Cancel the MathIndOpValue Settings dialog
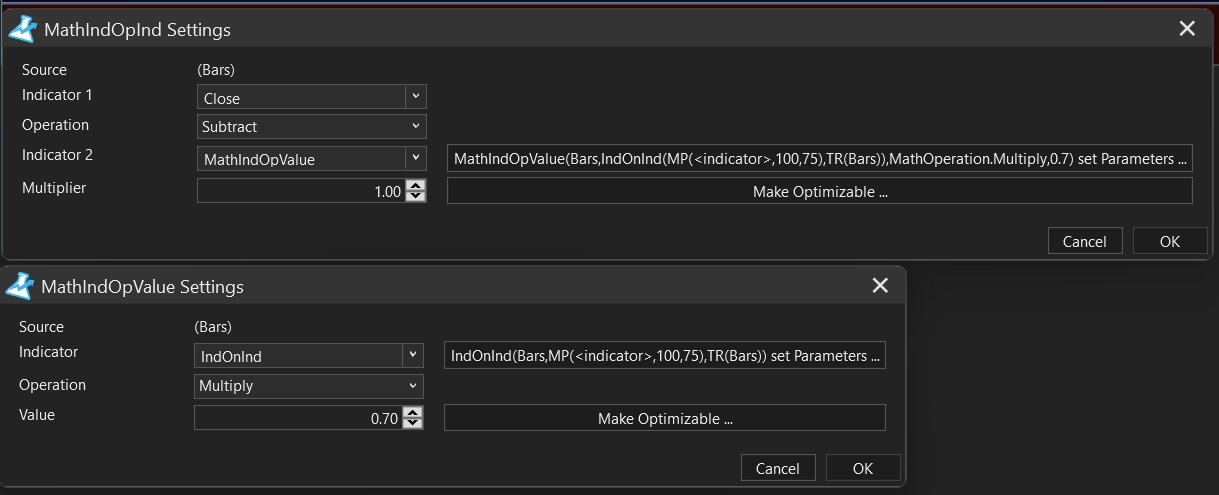The image size is (1219, 495). (x=778, y=468)
